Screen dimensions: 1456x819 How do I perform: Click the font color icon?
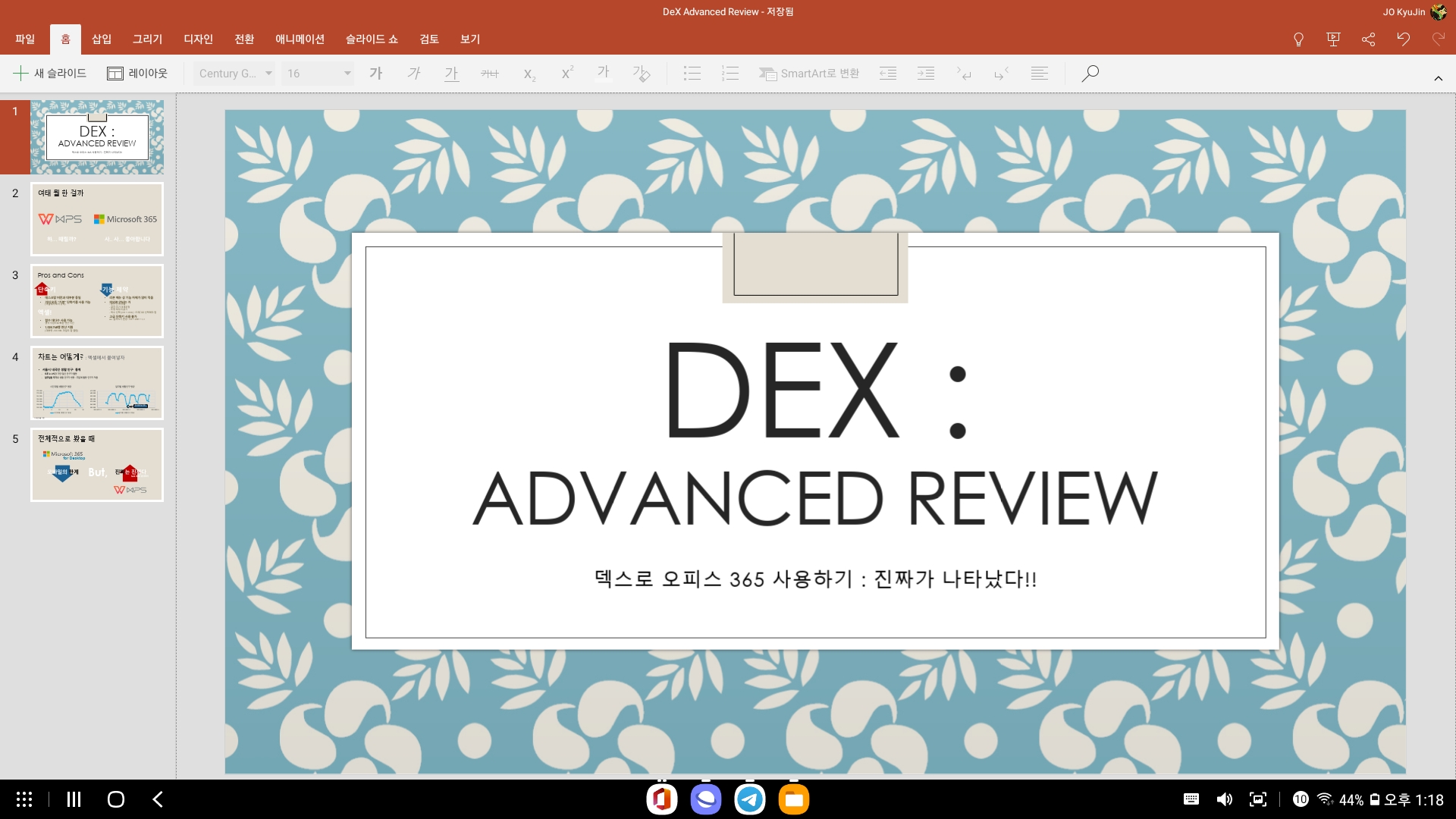(x=604, y=74)
